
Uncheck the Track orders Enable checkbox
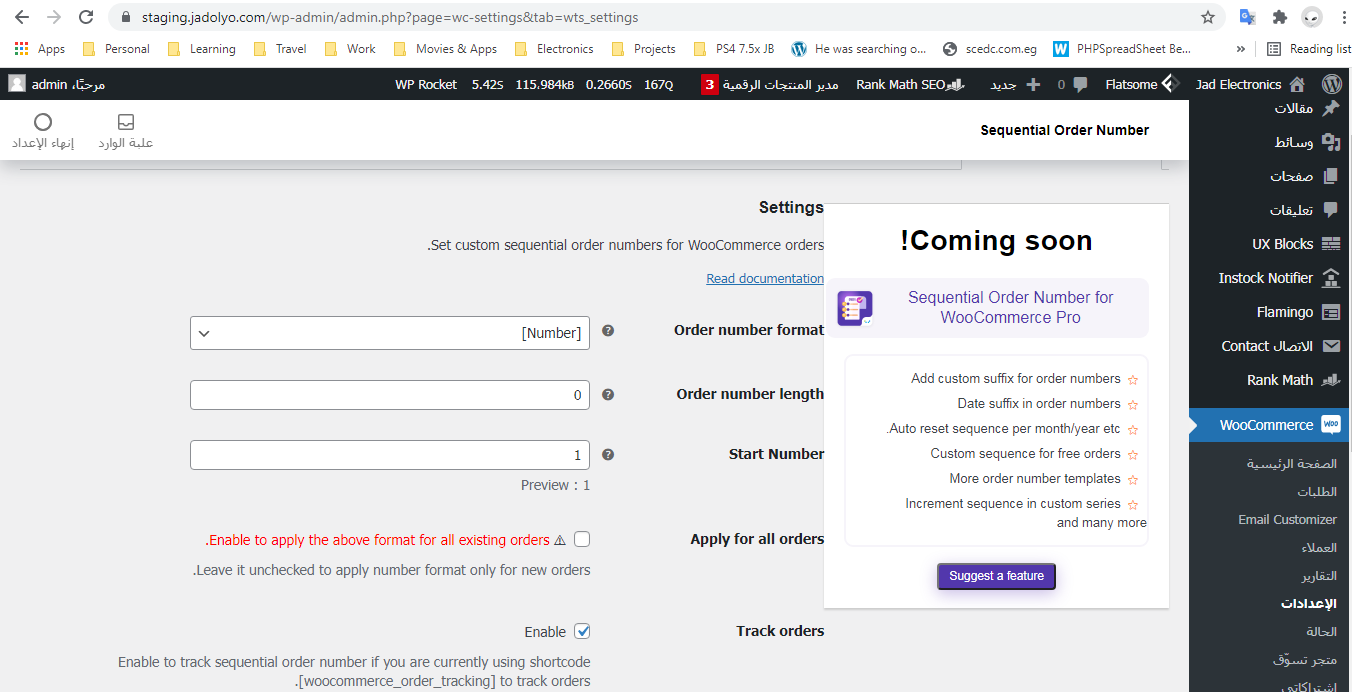[x=582, y=631]
